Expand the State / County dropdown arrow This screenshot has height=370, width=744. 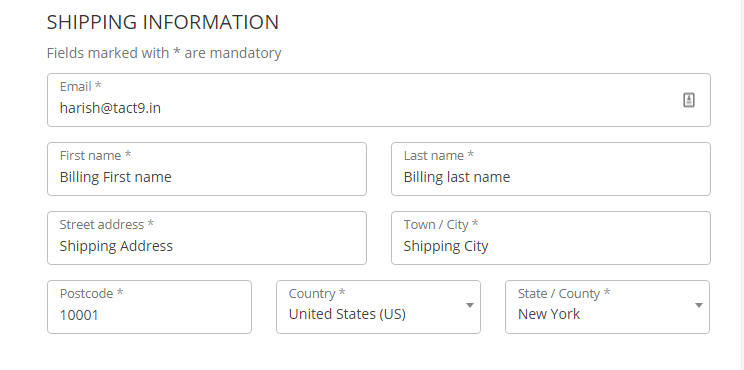699,305
